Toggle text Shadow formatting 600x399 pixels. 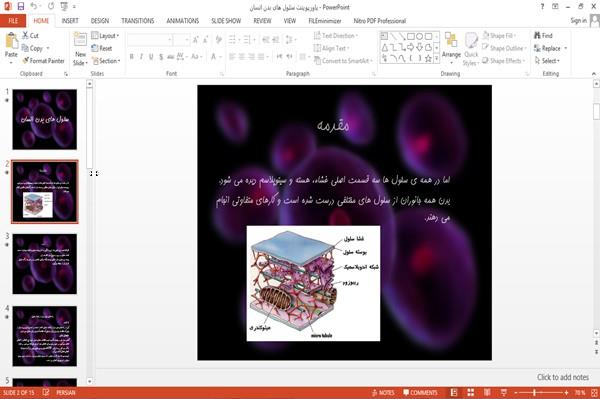pyautogui.click(x=161, y=57)
